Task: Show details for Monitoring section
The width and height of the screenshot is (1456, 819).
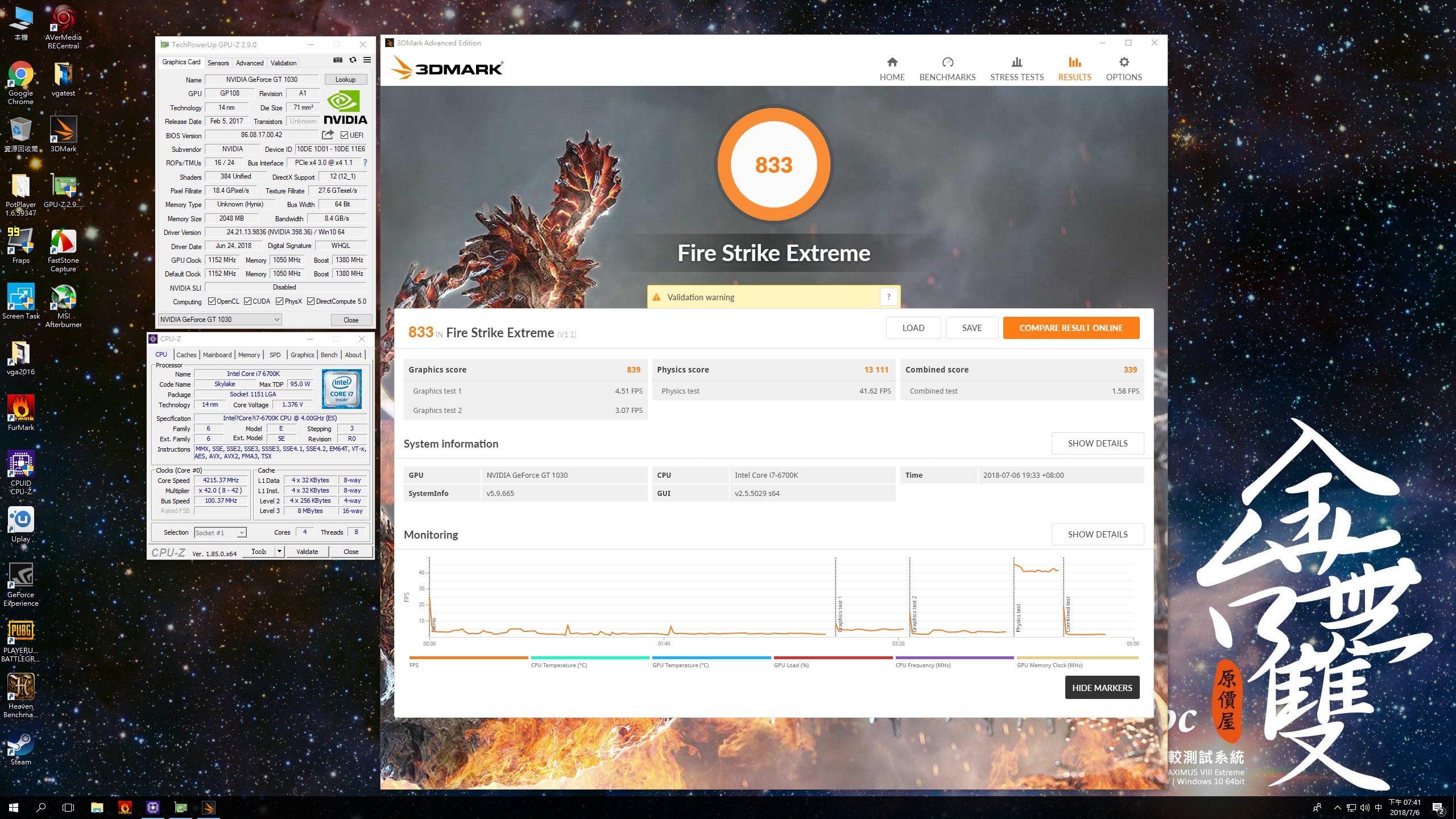Action: [x=1097, y=535]
